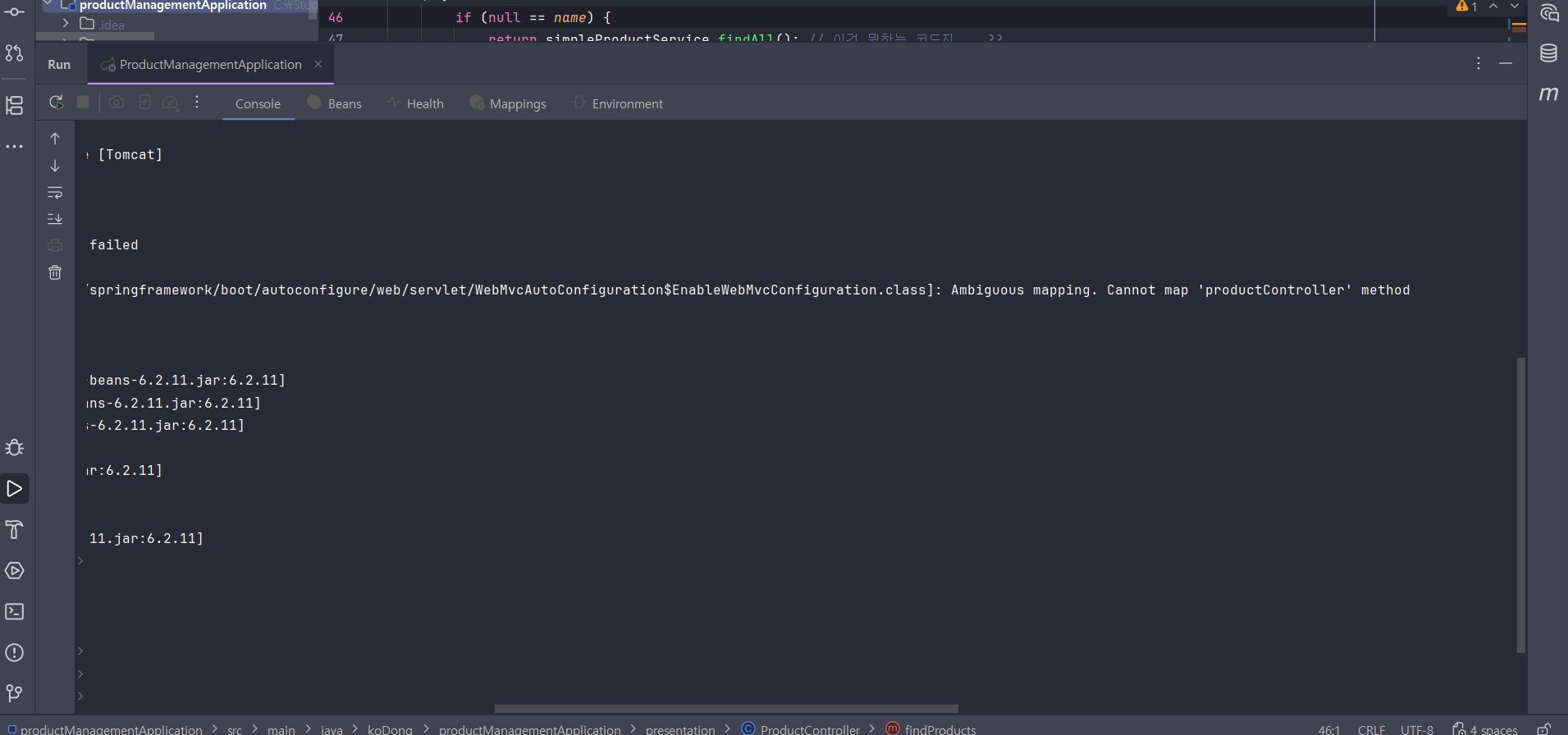Image resolution: width=1568 pixels, height=735 pixels.
Task: Select the Run tool window icon
Action: (x=15, y=489)
